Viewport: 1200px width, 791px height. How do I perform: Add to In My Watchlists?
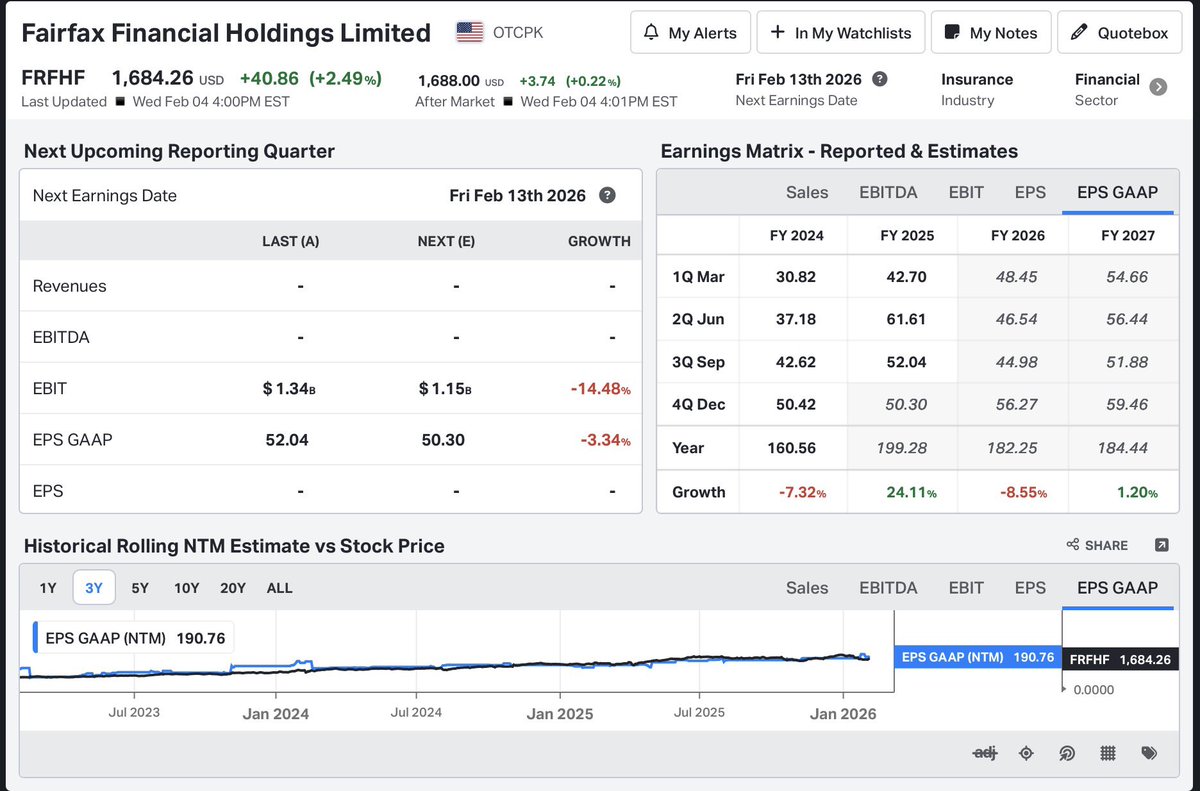point(840,33)
